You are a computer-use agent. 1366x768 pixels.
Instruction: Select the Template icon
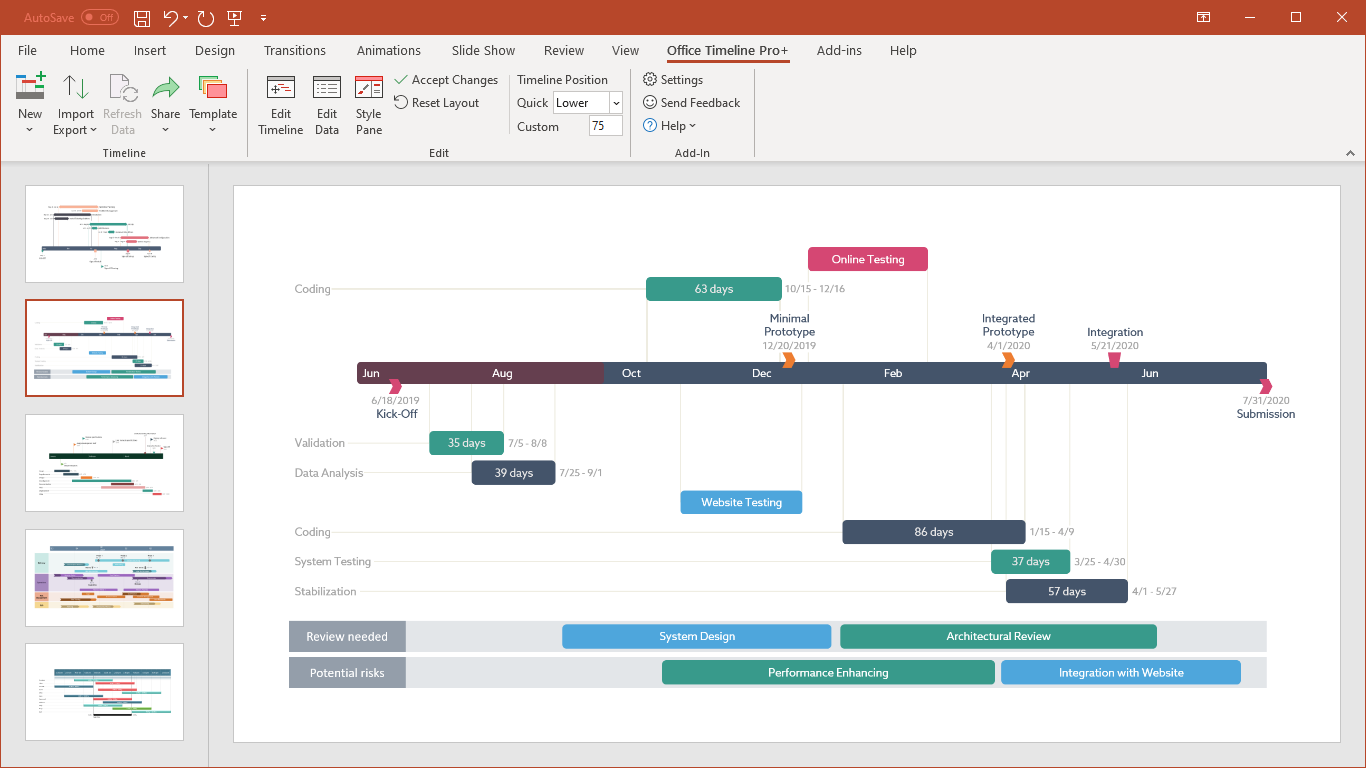tap(213, 100)
